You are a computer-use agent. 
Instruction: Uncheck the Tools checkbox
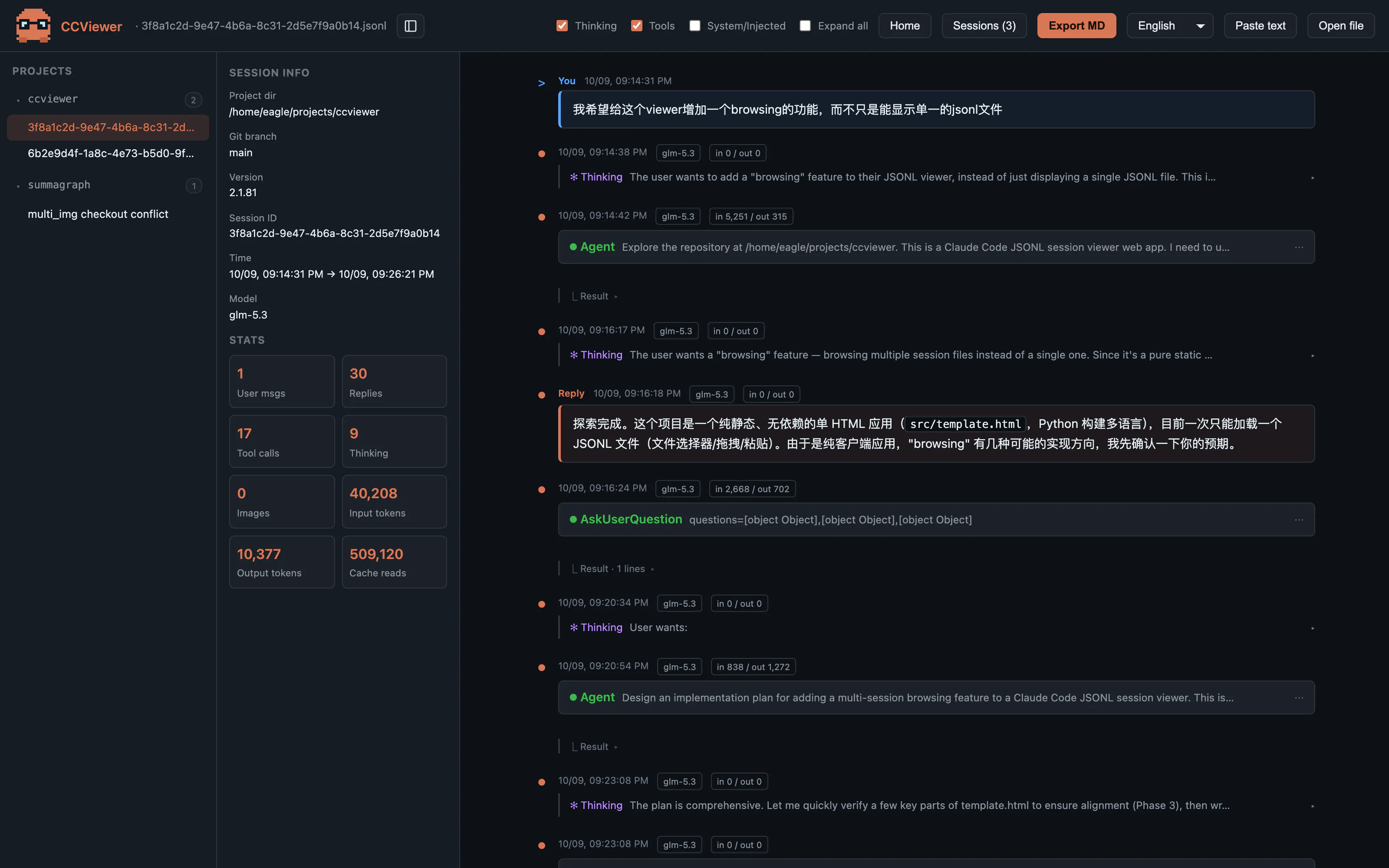[x=636, y=26]
